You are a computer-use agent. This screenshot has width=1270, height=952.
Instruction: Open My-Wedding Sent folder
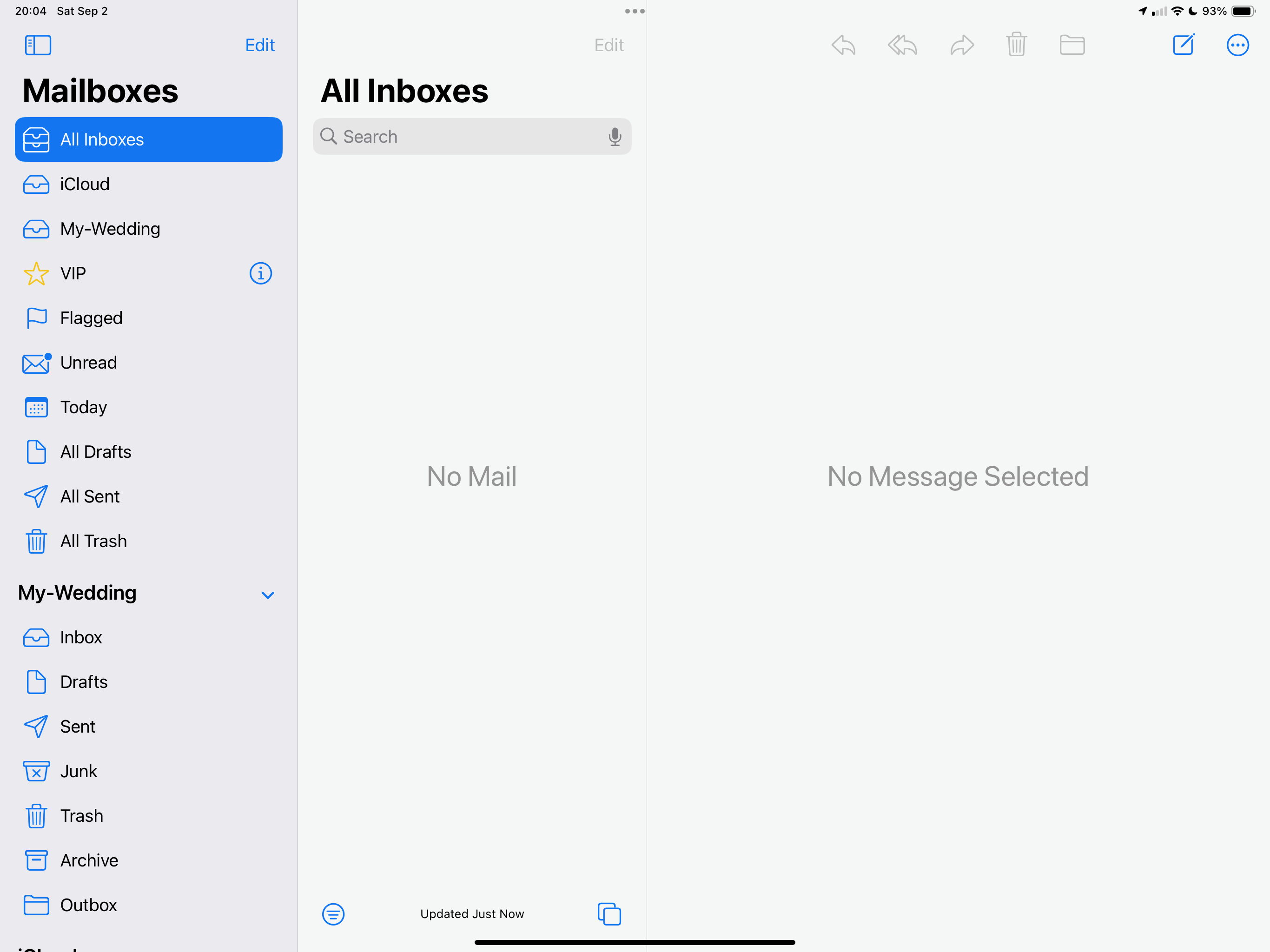(x=149, y=727)
